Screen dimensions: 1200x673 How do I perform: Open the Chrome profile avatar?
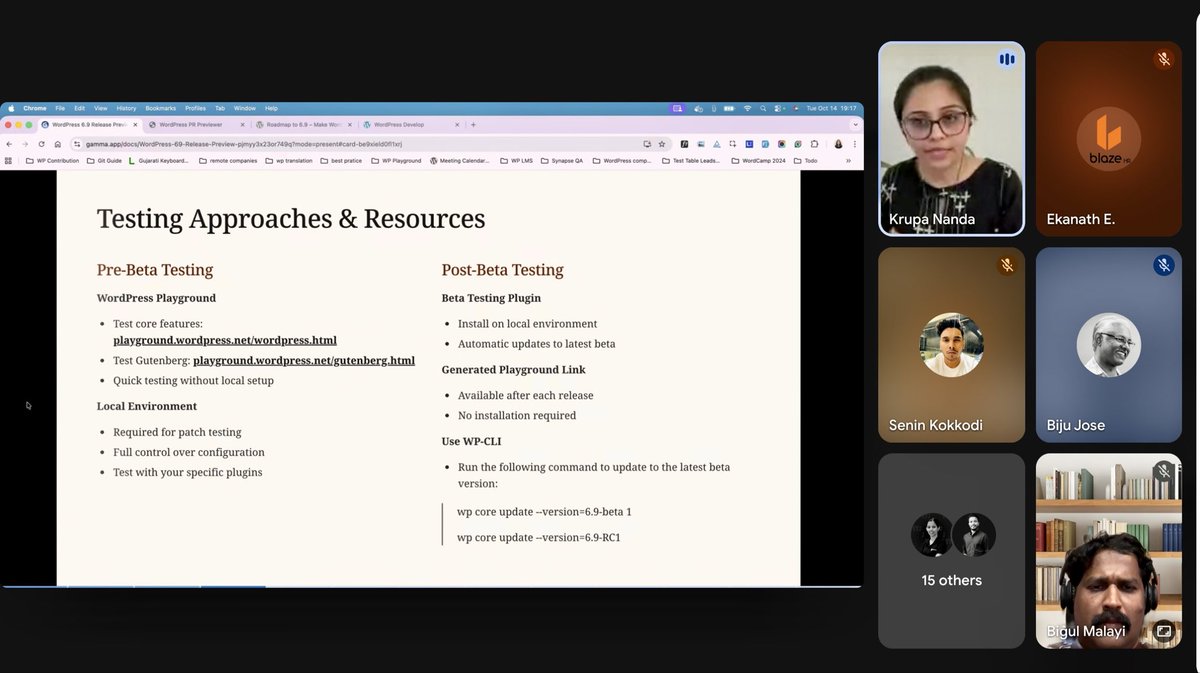click(838, 144)
